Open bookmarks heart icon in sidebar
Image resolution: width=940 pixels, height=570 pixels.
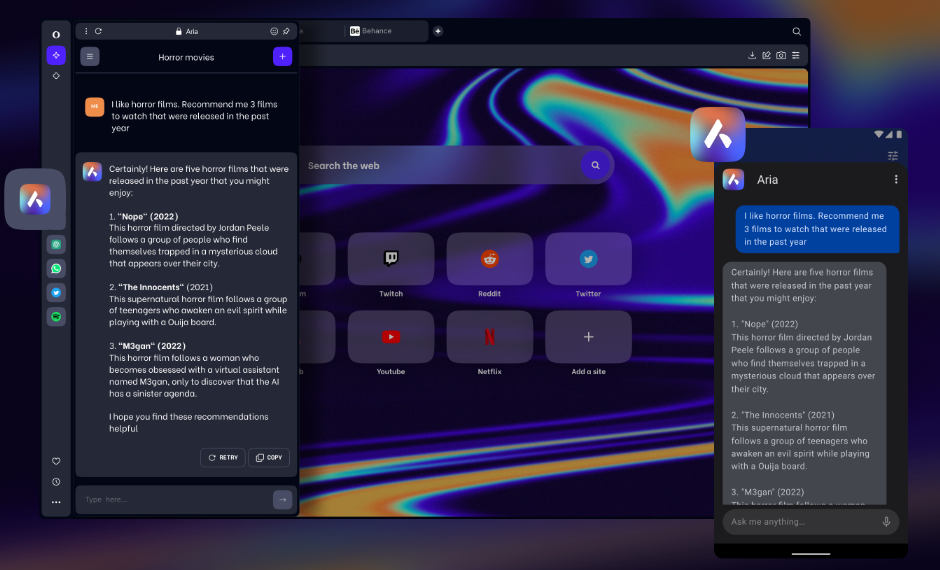pos(56,461)
